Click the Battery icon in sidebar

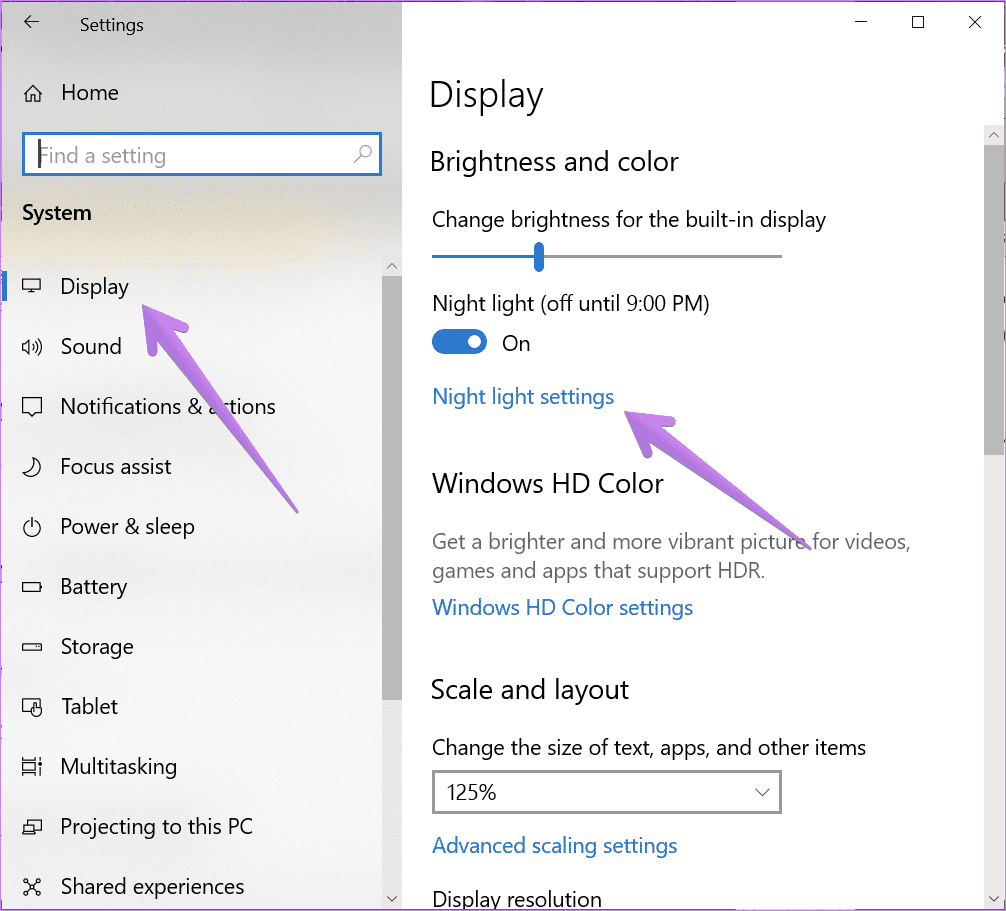(x=32, y=587)
